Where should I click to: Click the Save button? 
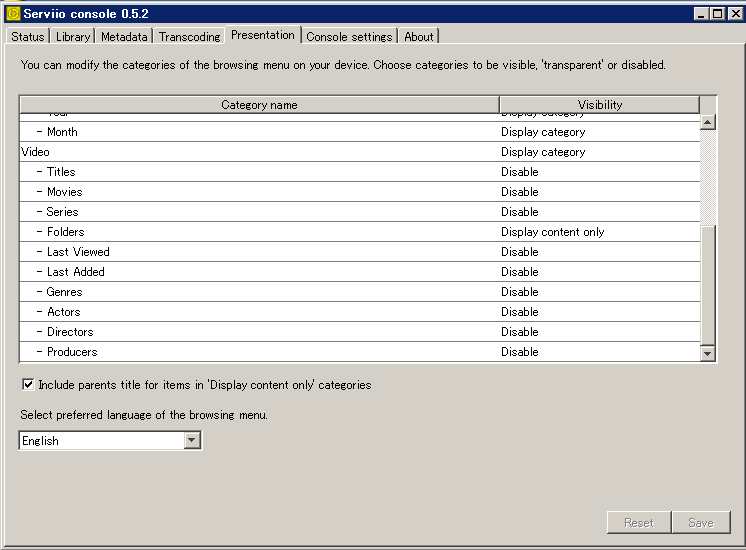(x=701, y=523)
